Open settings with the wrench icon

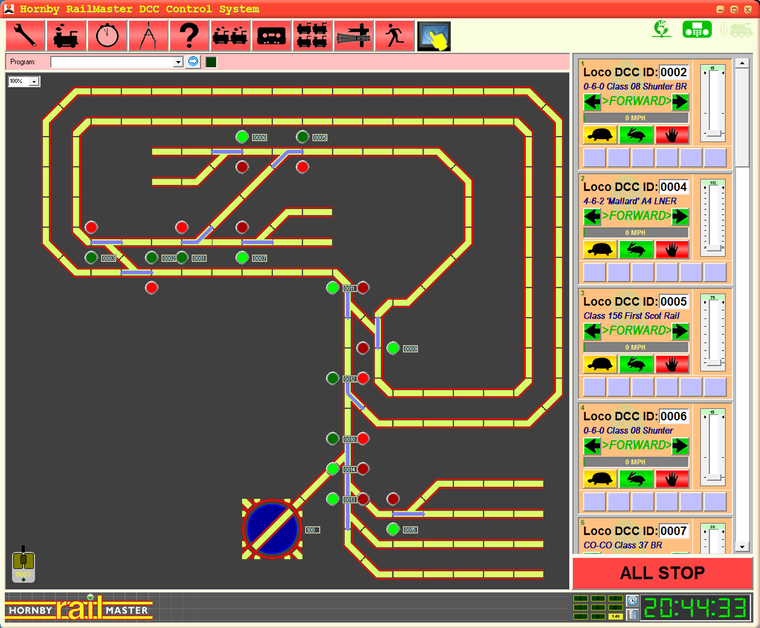point(25,36)
